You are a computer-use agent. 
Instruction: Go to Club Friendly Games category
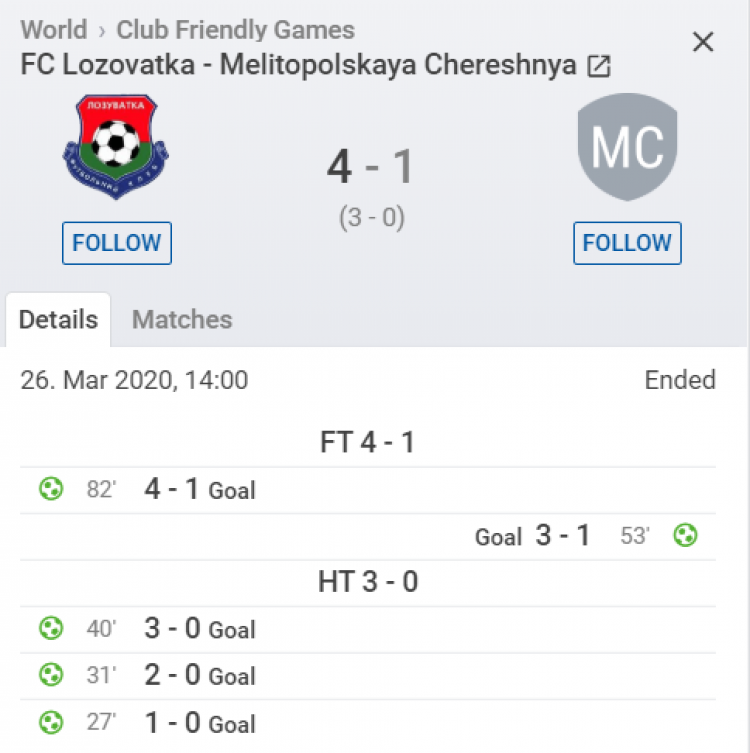[x=235, y=30]
